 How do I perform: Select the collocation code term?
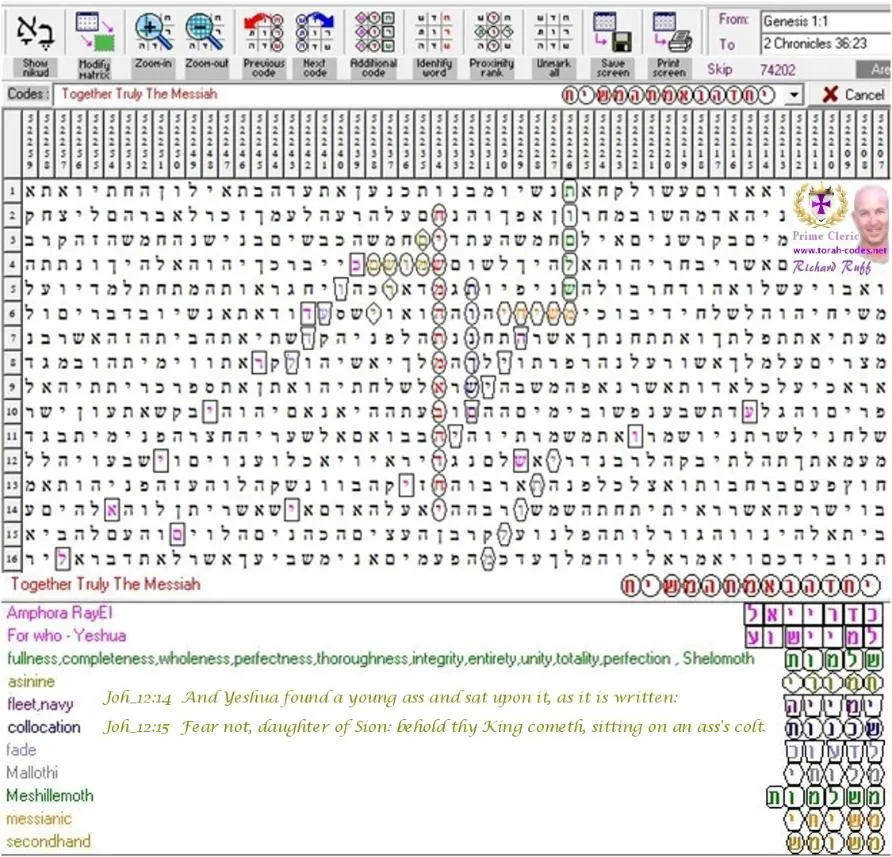point(43,727)
